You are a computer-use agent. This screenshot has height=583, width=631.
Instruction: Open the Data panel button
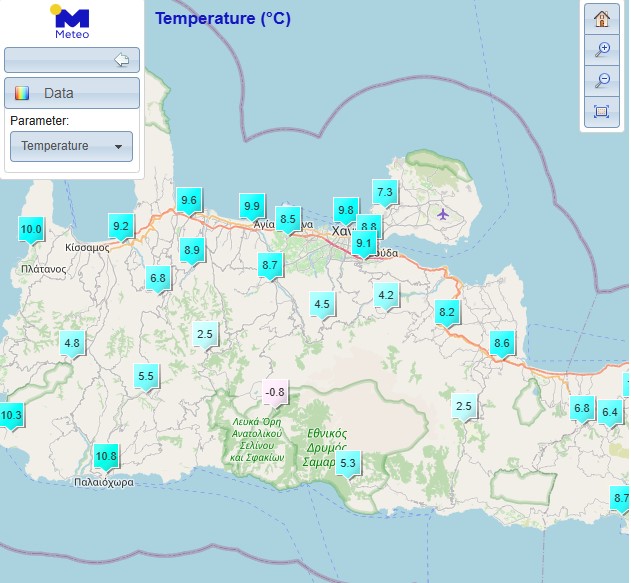click(71, 93)
